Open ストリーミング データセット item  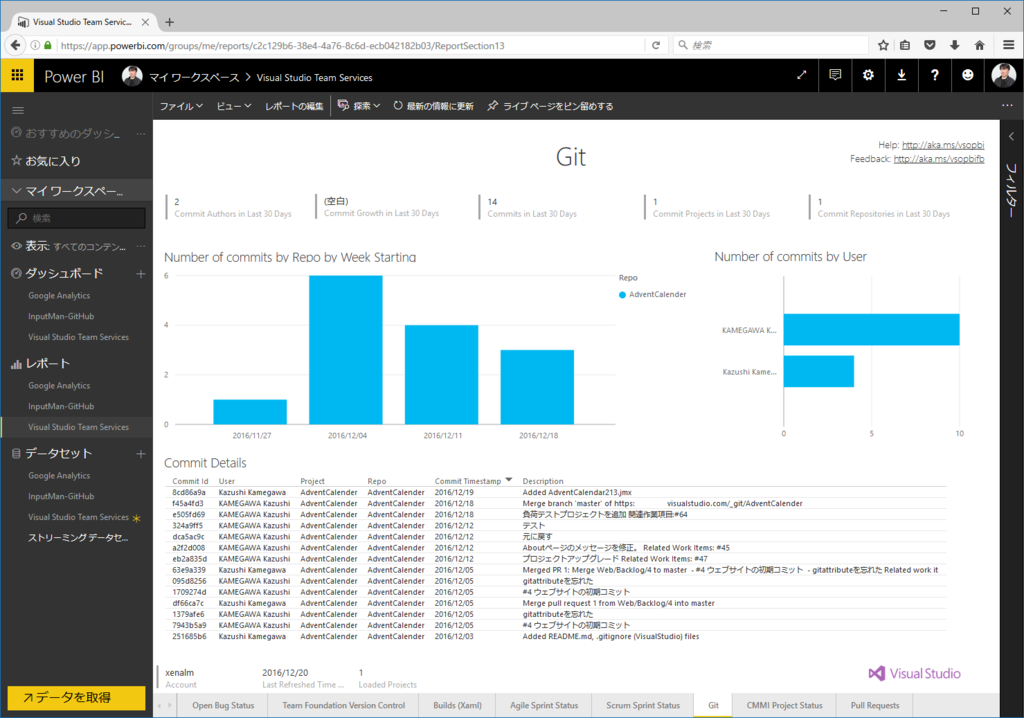click(78, 538)
